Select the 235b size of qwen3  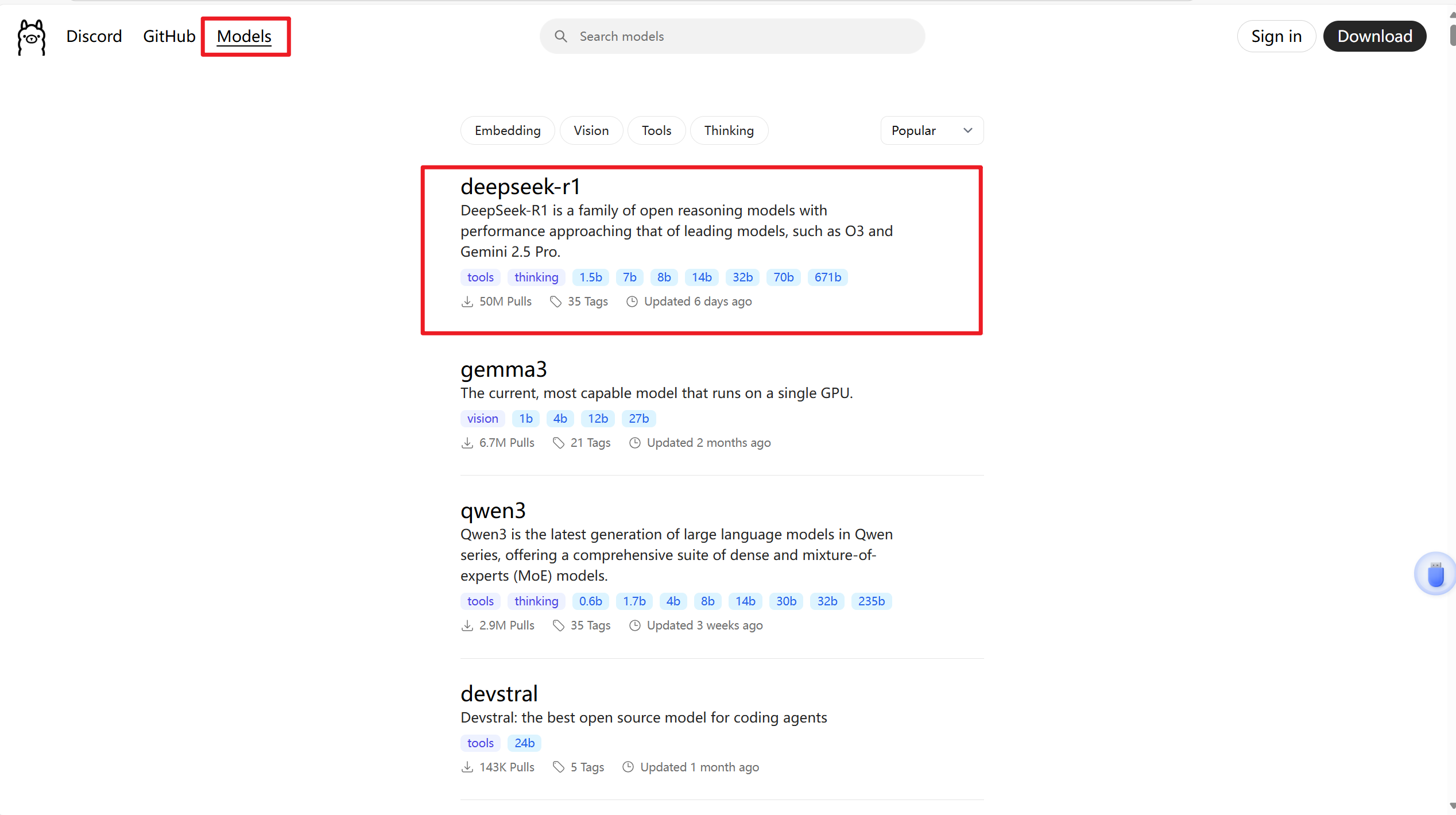point(872,601)
